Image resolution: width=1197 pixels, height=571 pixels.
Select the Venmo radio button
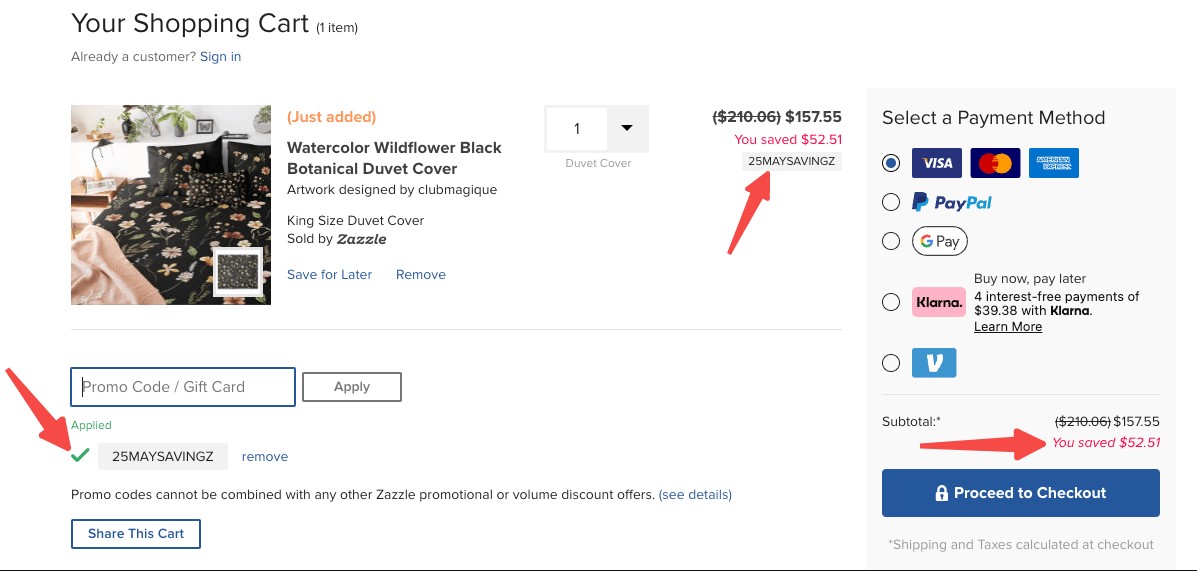click(x=891, y=363)
